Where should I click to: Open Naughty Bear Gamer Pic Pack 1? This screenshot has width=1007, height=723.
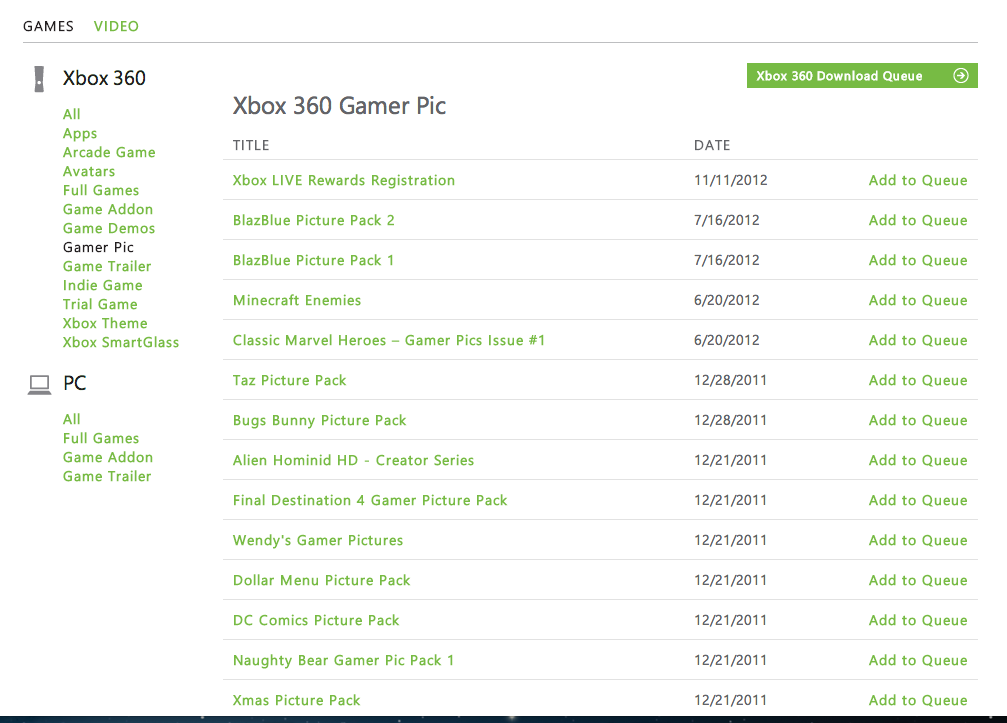[343, 661]
